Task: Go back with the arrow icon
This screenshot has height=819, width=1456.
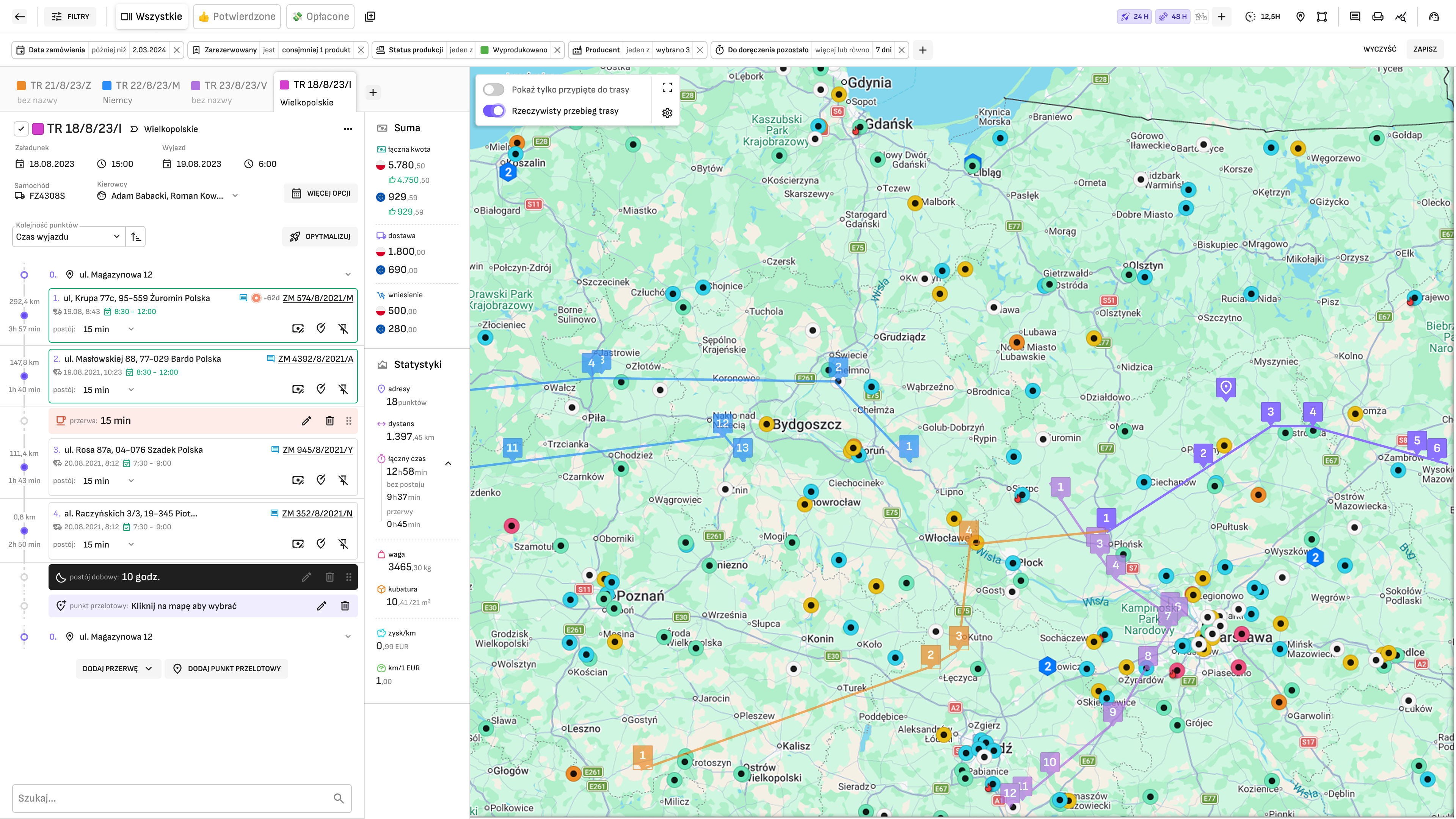Action: (x=20, y=16)
